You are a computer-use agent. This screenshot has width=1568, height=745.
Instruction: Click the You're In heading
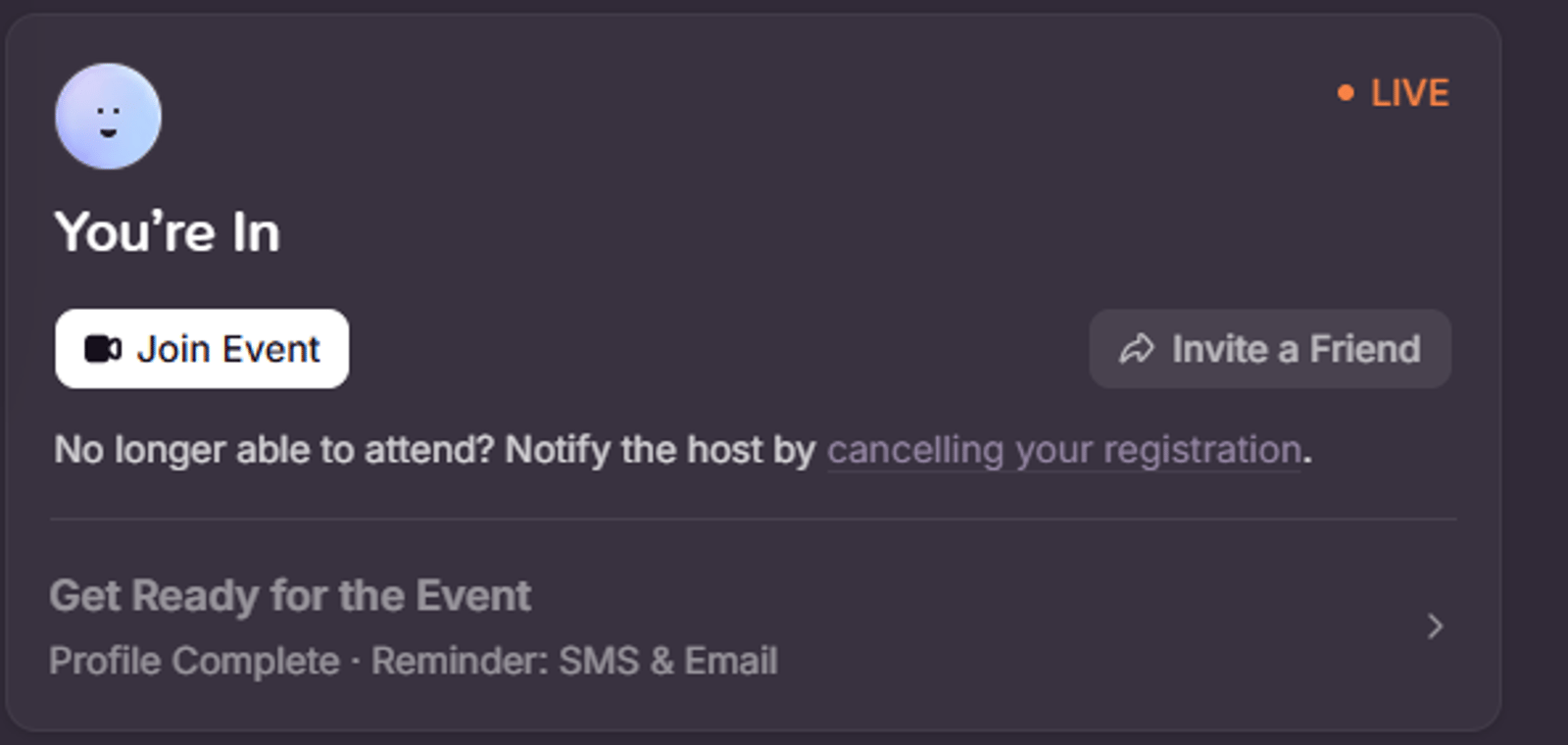pos(168,232)
